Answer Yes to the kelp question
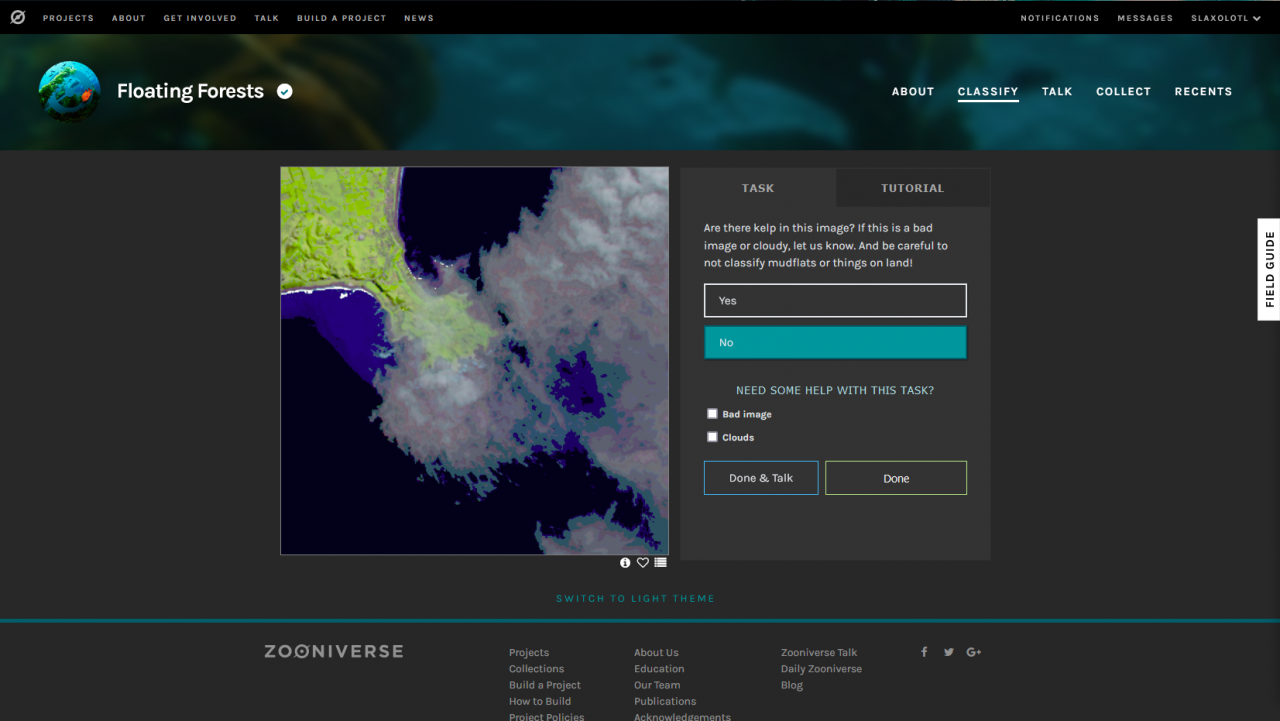This screenshot has height=721, width=1280. 835,300
